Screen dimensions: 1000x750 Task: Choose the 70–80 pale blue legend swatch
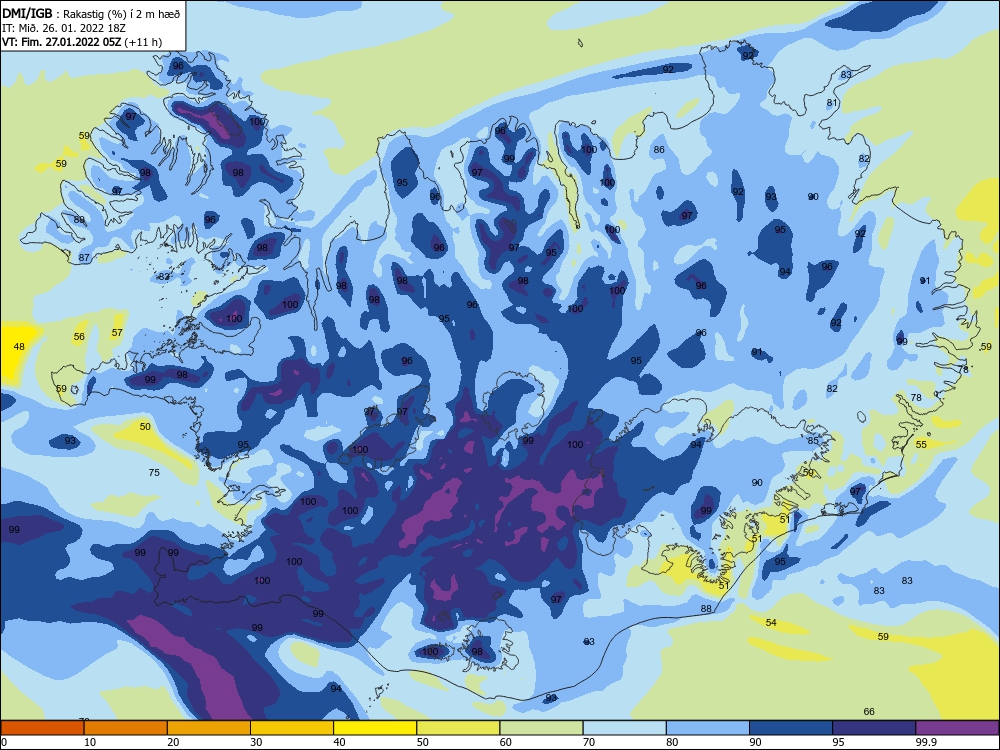click(624, 728)
